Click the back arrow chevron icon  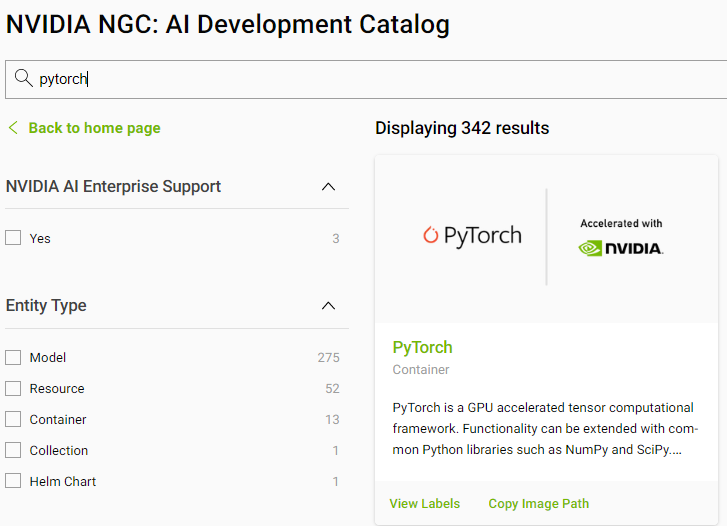tap(13, 128)
